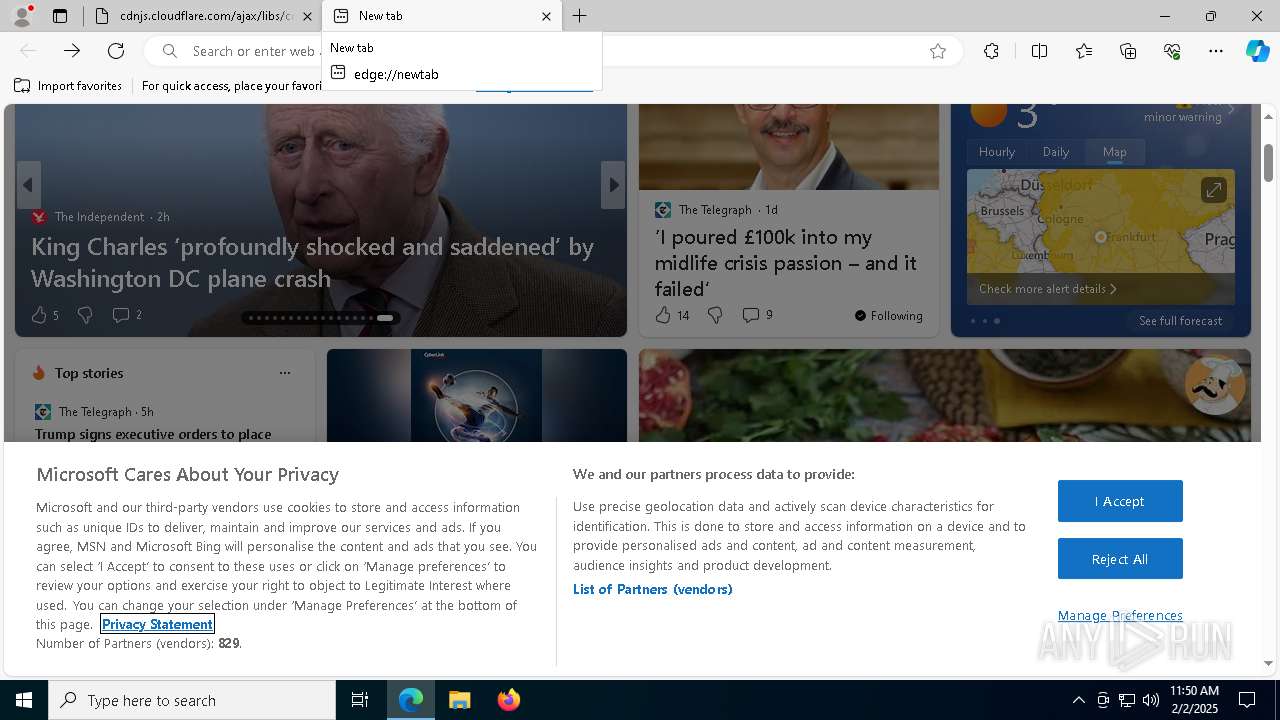The image size is (1280, 720).
Task: Toggle Following for The Telegraph
Action: tap(889, 316)
